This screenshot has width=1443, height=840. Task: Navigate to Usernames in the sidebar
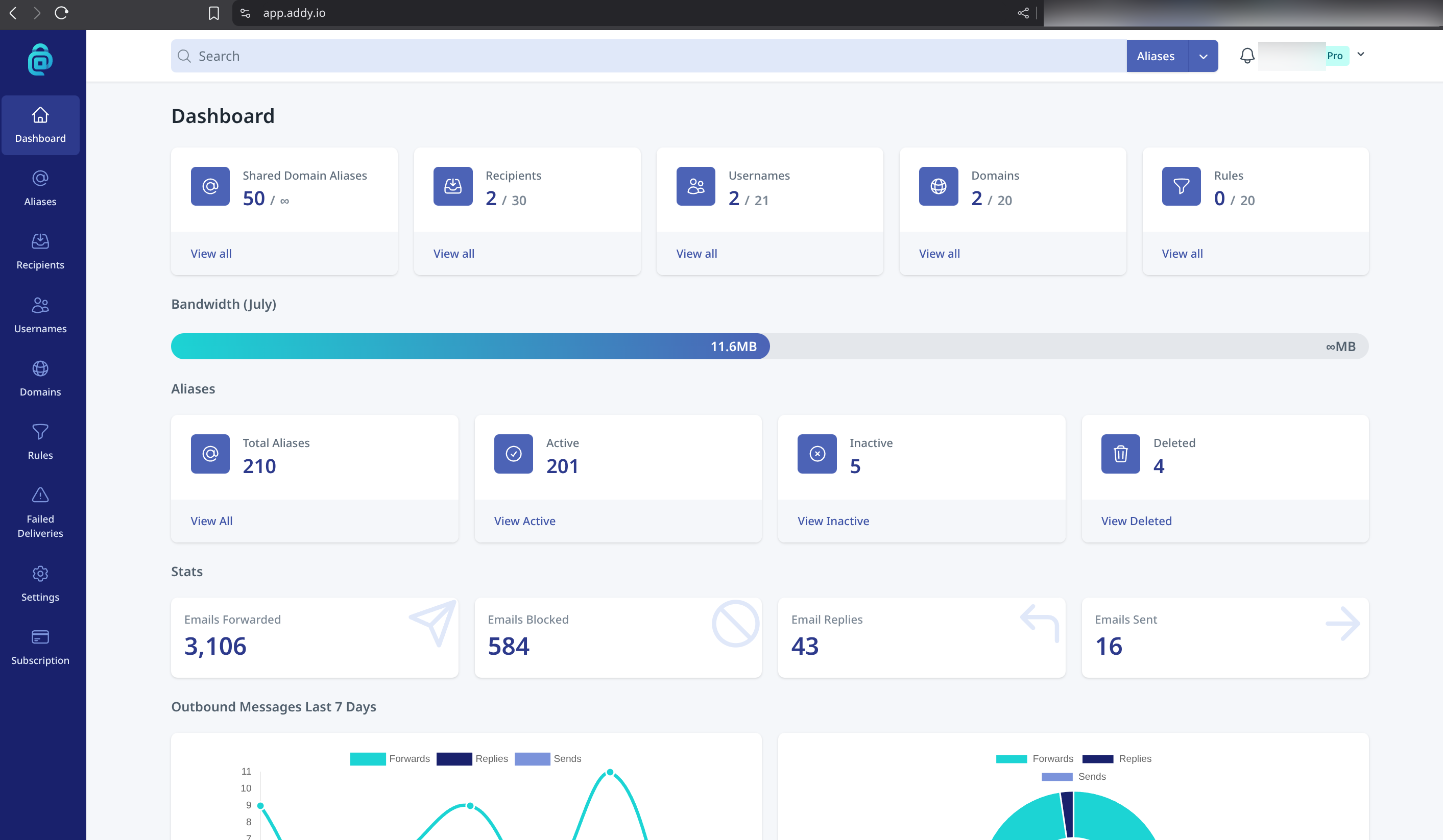click(40, 315)
